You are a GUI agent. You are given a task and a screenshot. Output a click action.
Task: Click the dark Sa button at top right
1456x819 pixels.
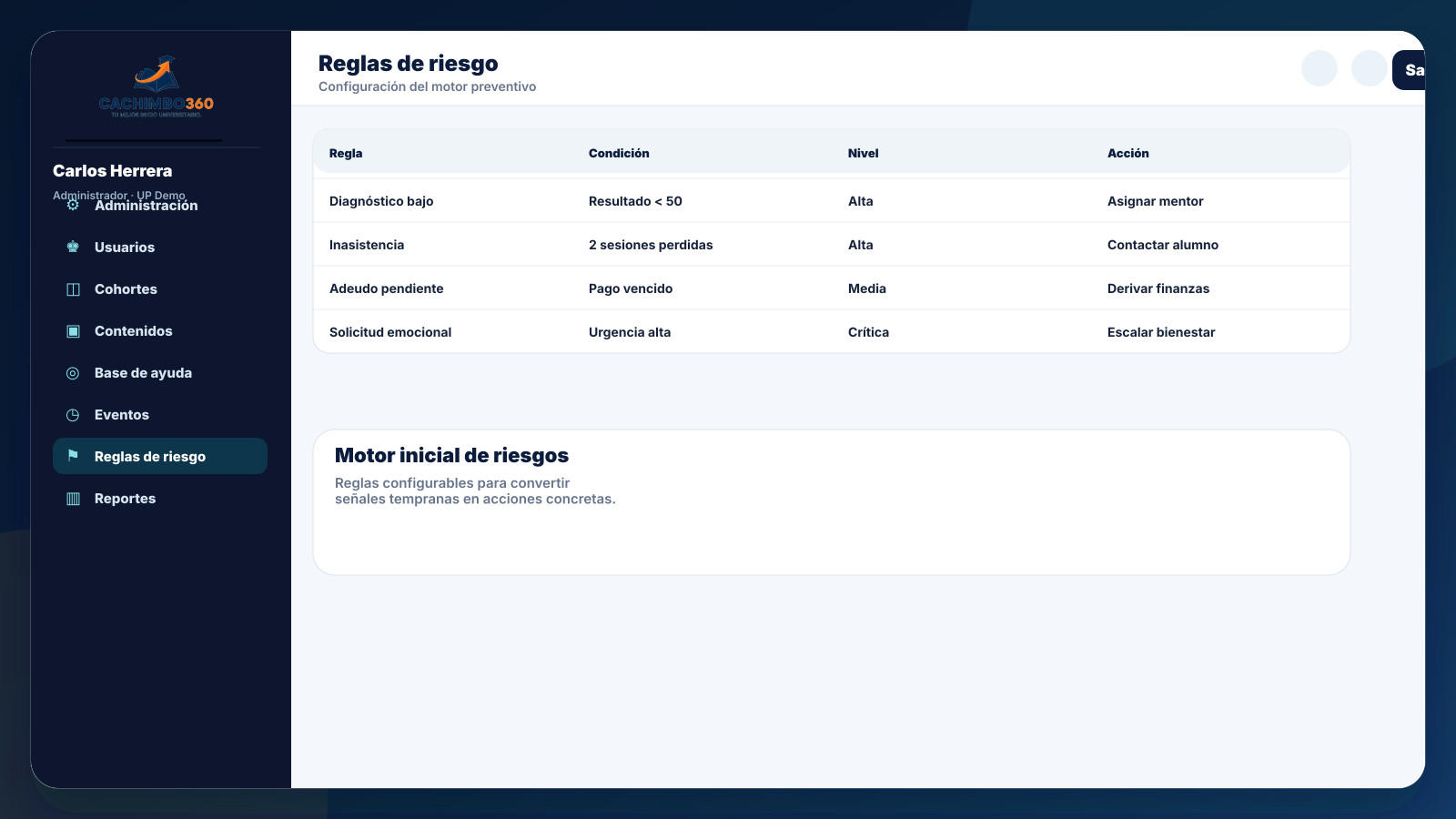1409,70
